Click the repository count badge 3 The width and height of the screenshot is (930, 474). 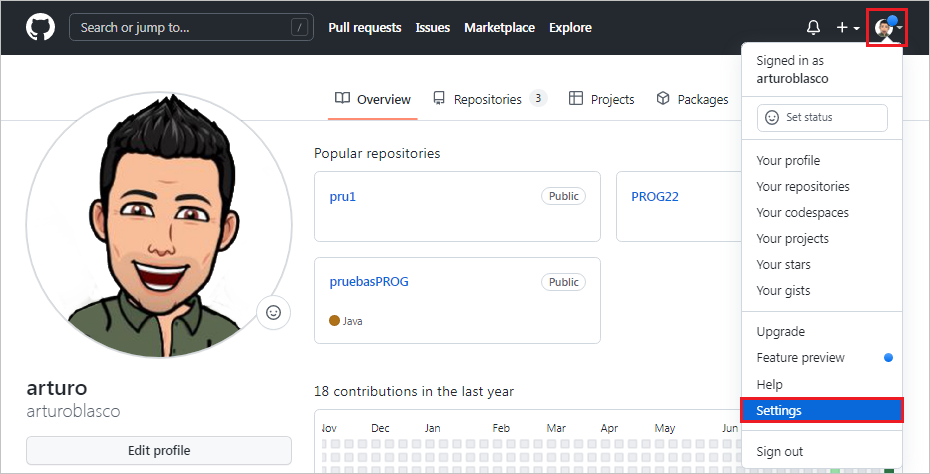click(x=538, y=98)
